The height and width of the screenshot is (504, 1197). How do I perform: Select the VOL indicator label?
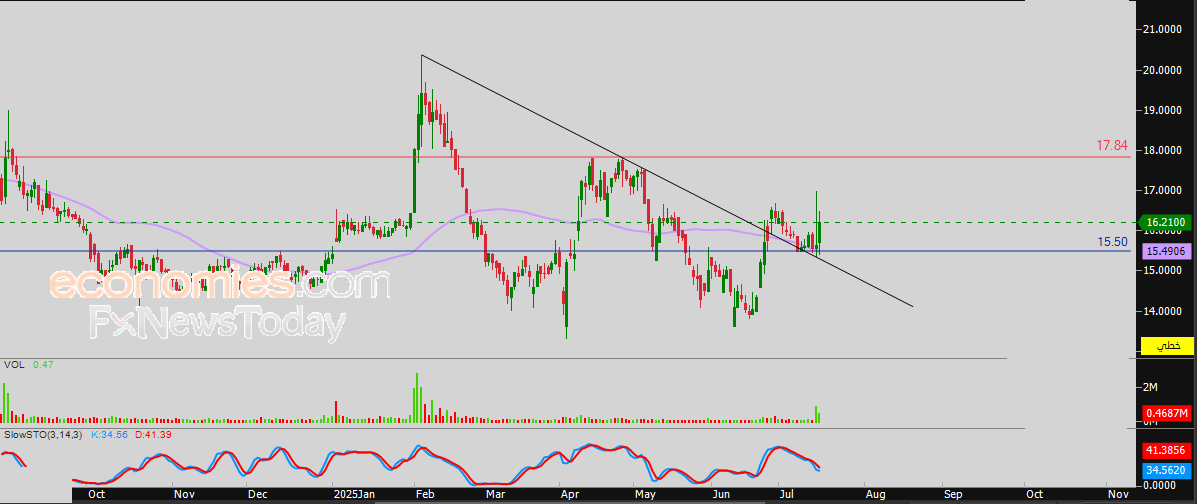pos(14,365)
